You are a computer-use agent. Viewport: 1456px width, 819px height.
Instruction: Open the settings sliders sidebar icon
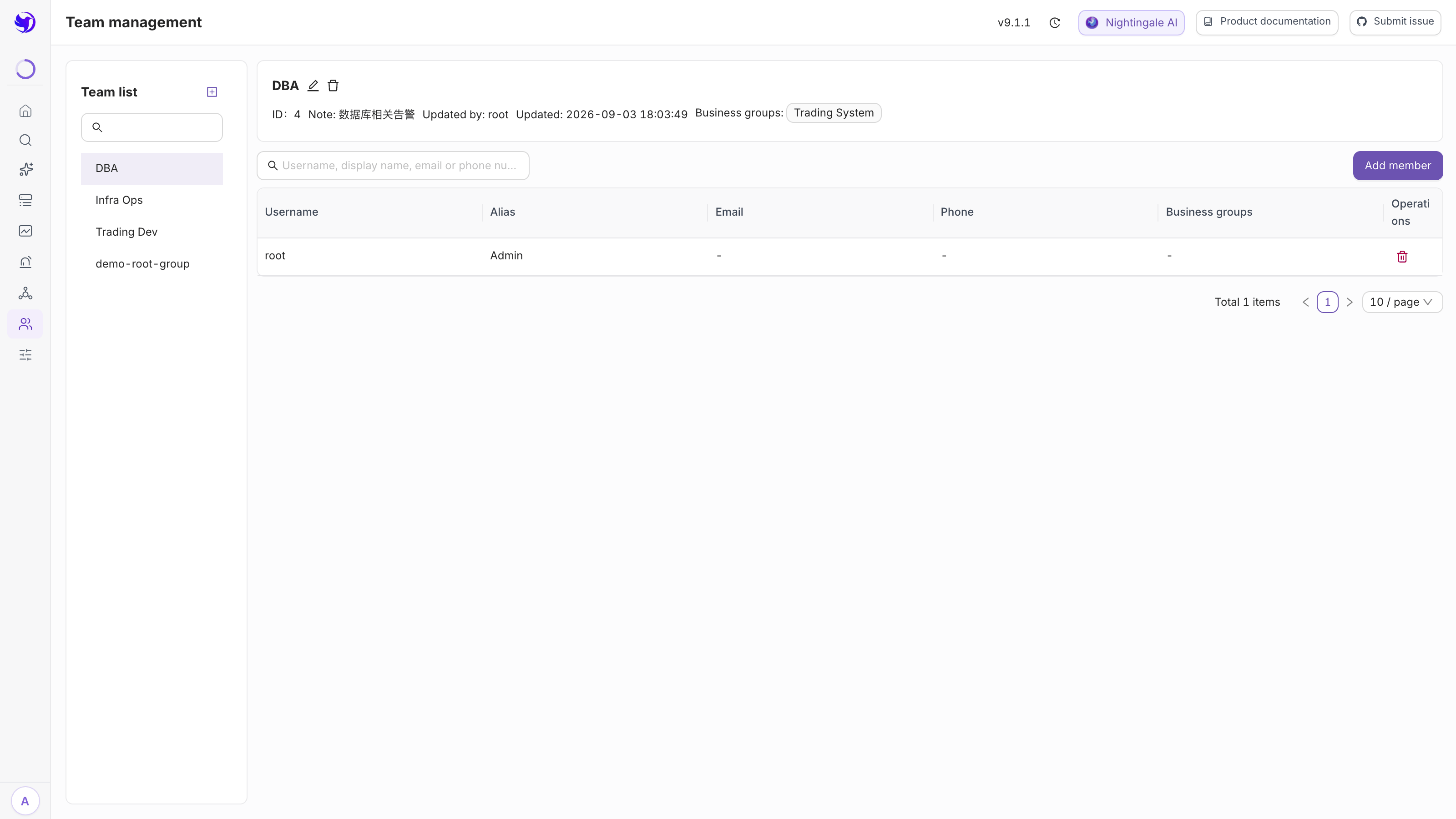coord(25,355)
